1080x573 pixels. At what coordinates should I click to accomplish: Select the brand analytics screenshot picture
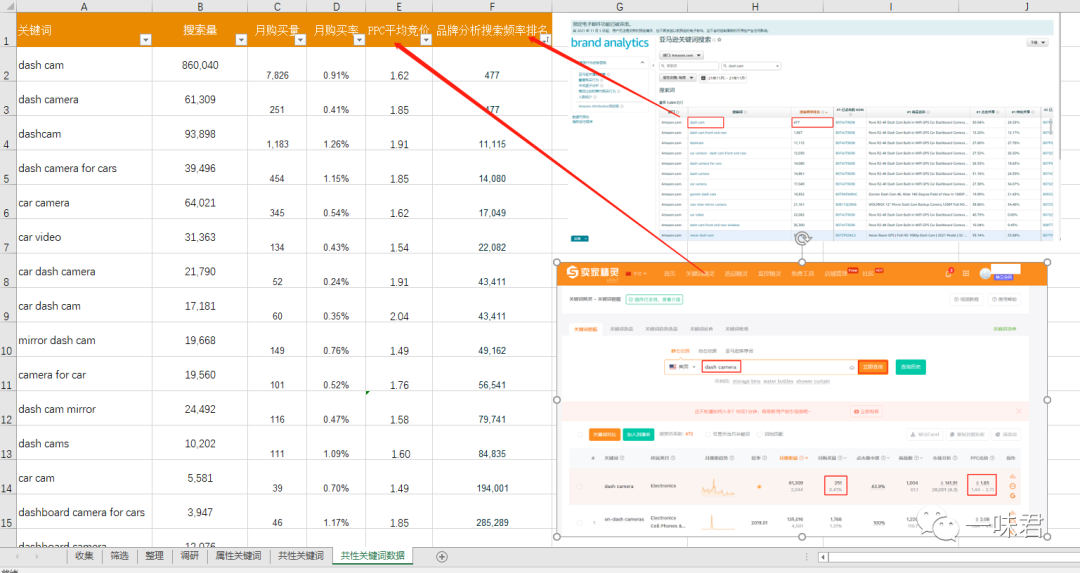coord(813,131)
